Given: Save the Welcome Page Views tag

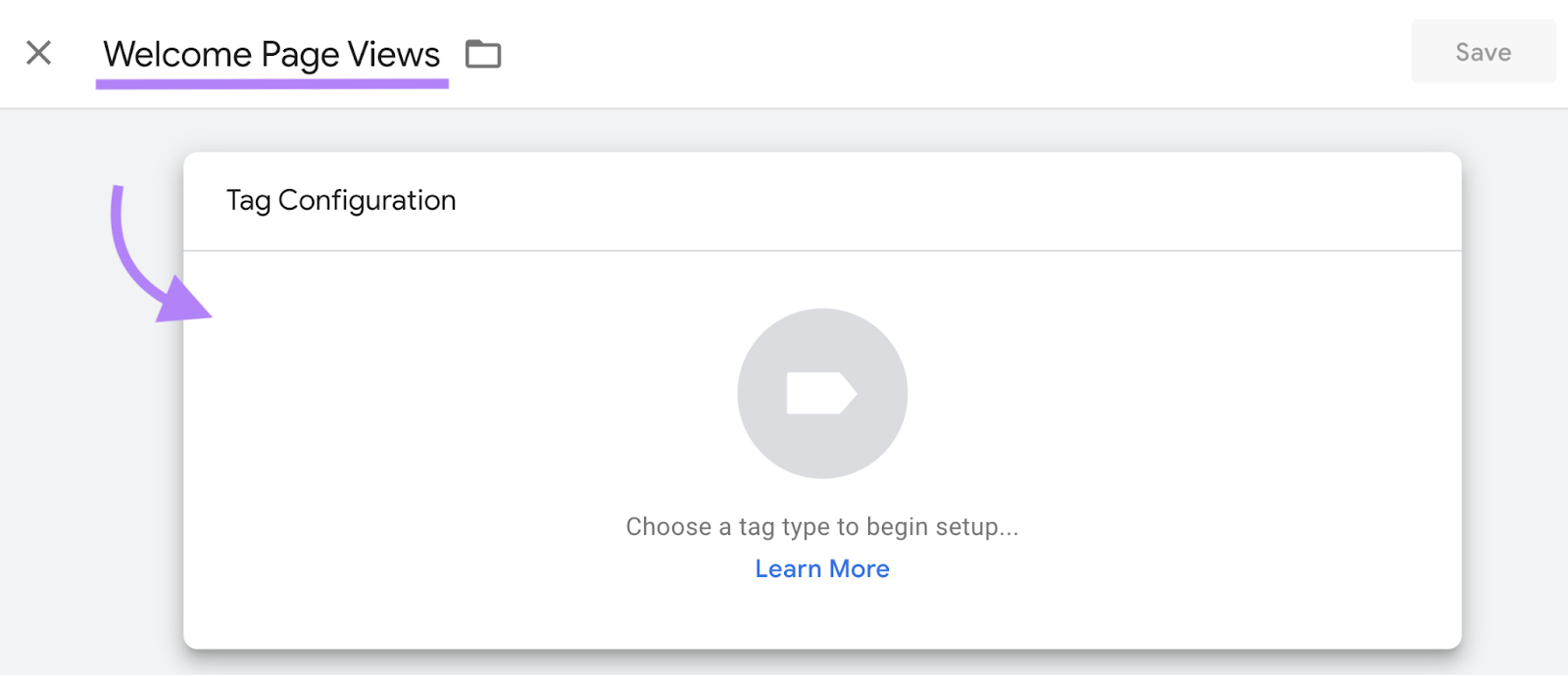Looking at the screenshot, I should pyautogui.click(x=1482, y=51).
